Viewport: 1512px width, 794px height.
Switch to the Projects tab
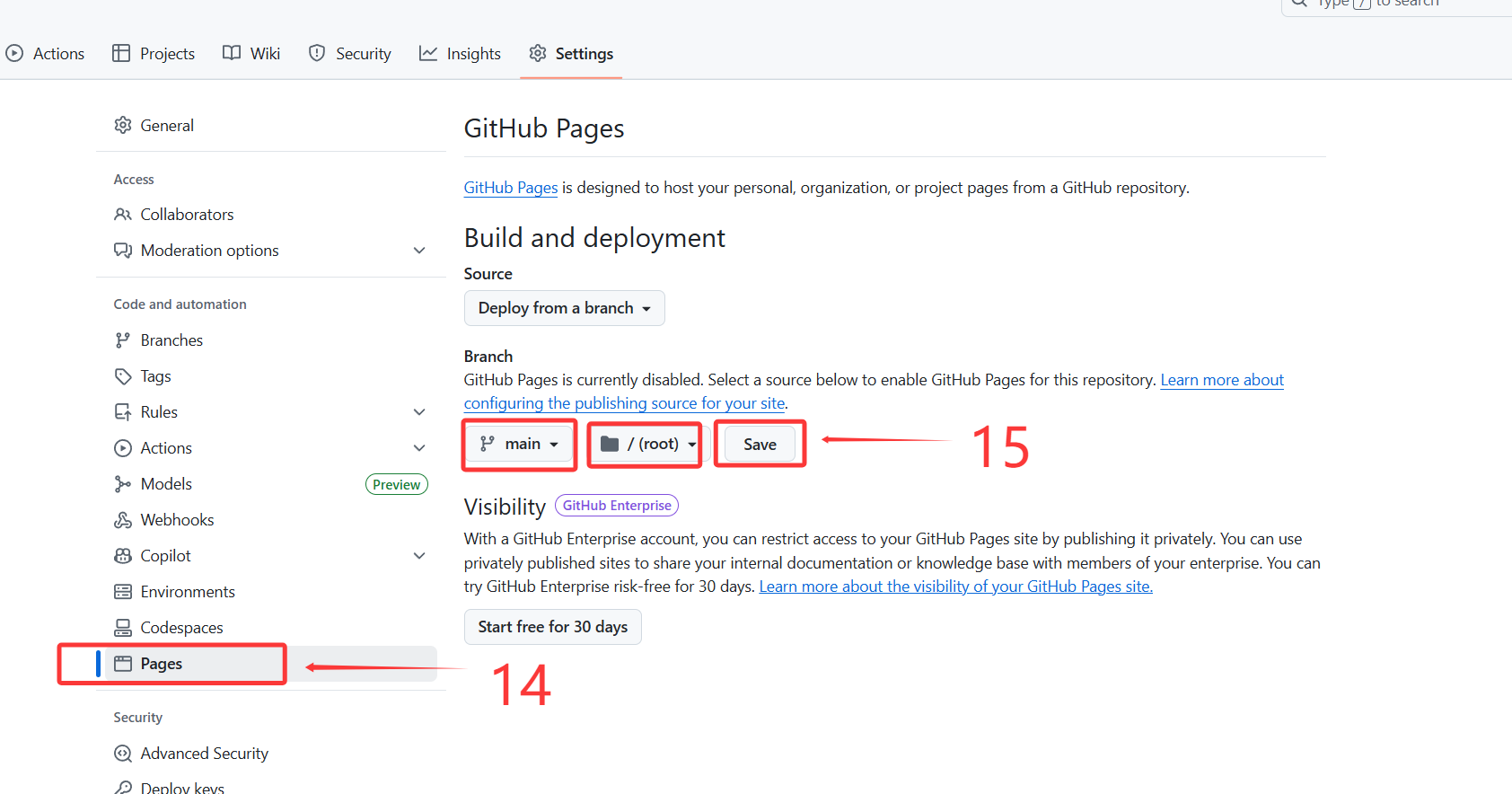point(154,54)
